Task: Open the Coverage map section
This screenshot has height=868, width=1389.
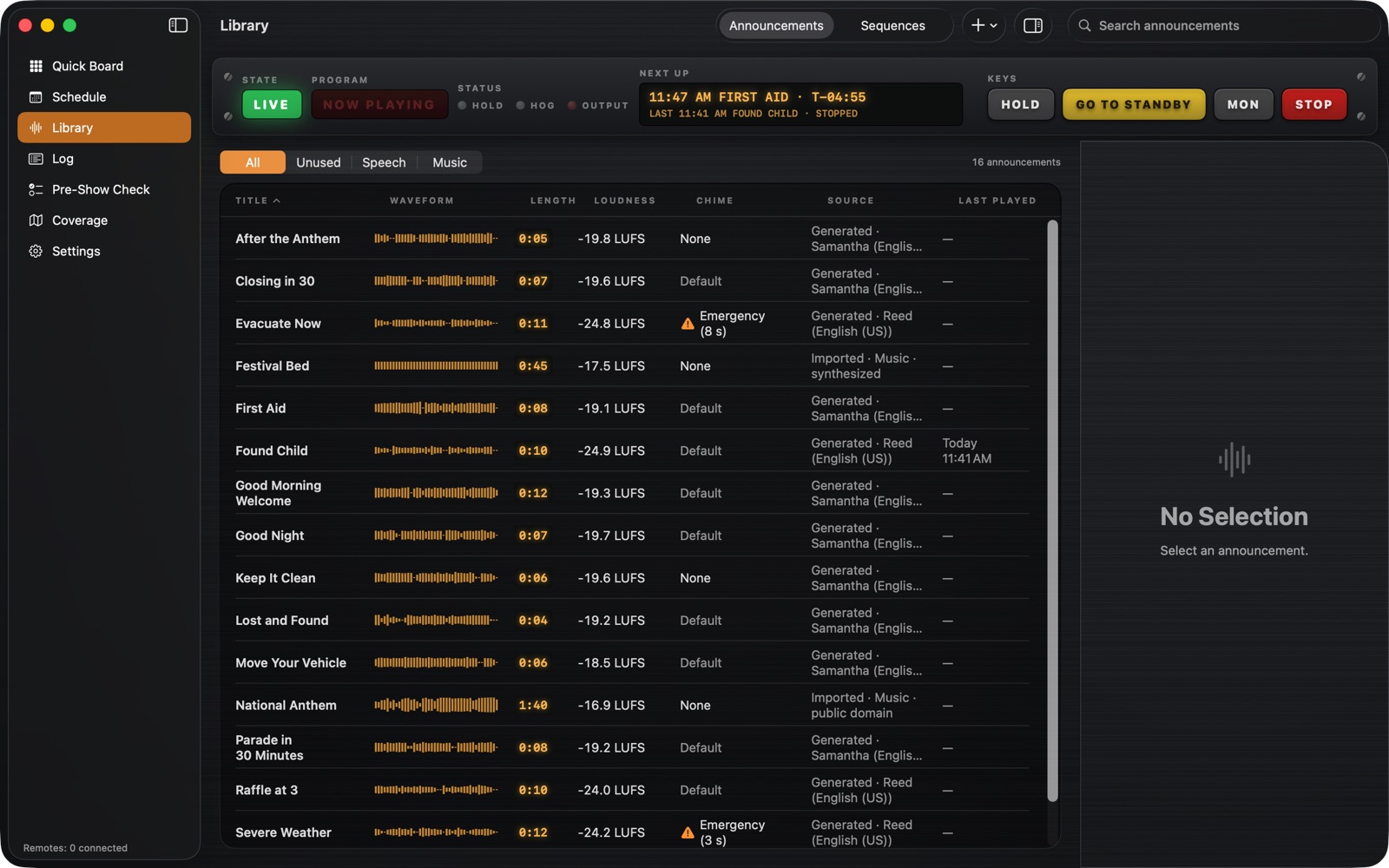Action: [x=104, y=220]
